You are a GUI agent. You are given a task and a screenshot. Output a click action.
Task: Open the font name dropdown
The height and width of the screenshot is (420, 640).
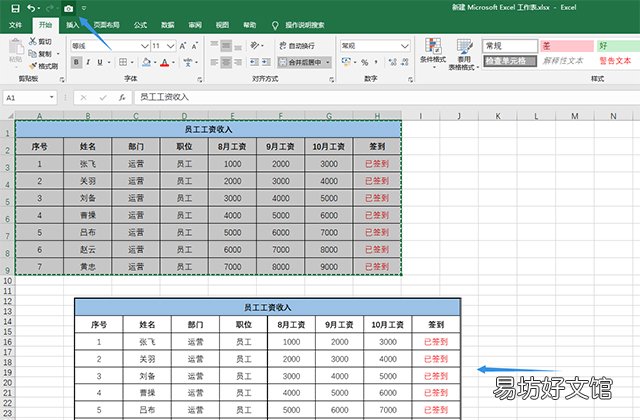pyautogui.click(x=144, y=46)
